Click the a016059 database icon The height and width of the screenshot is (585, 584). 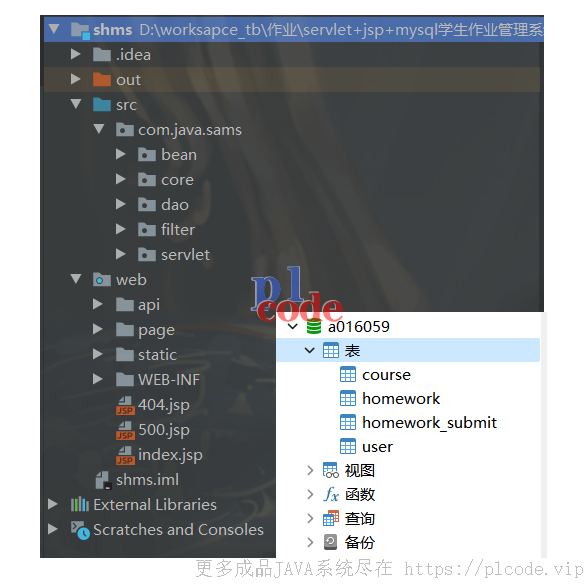click(313, 327)
